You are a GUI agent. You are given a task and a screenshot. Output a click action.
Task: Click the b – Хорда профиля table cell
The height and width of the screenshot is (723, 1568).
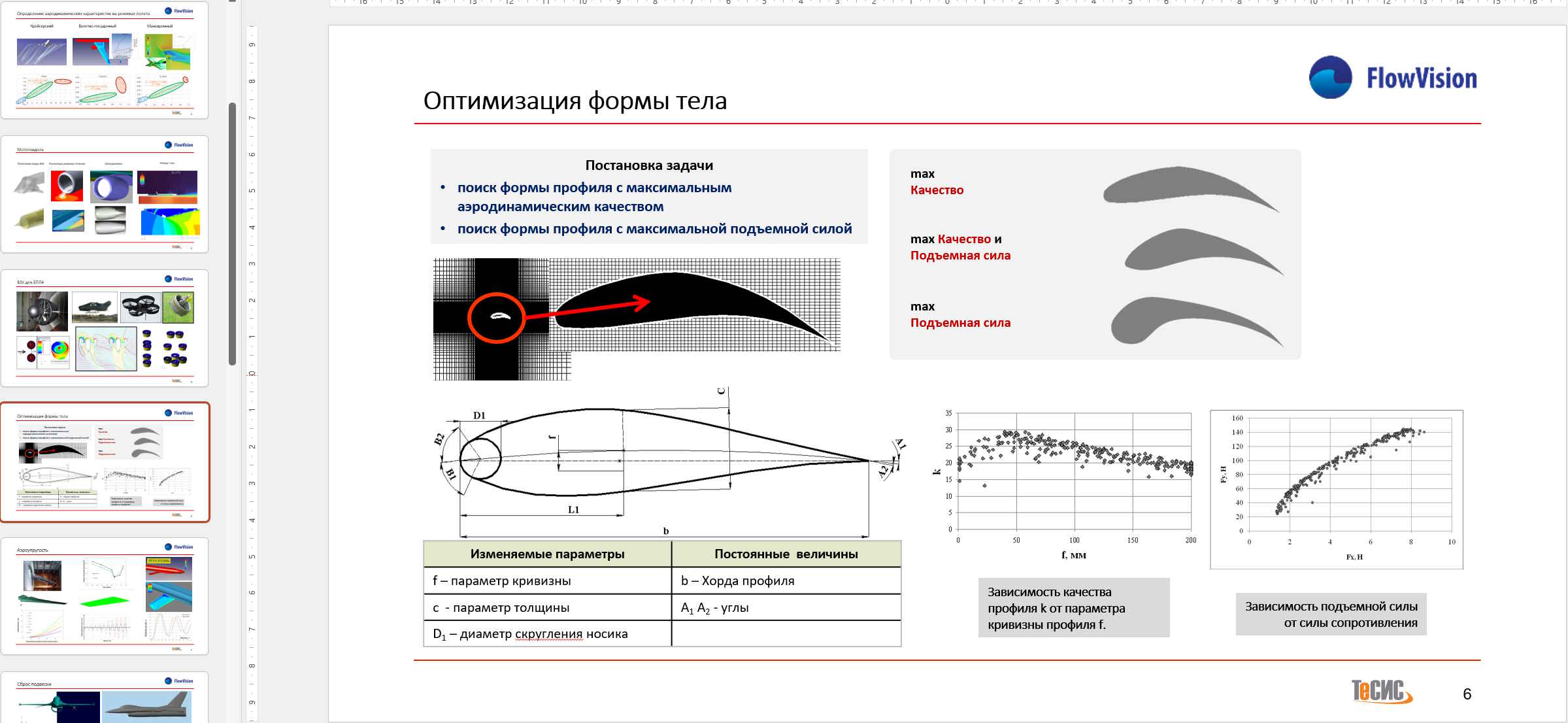click(786, 580)
